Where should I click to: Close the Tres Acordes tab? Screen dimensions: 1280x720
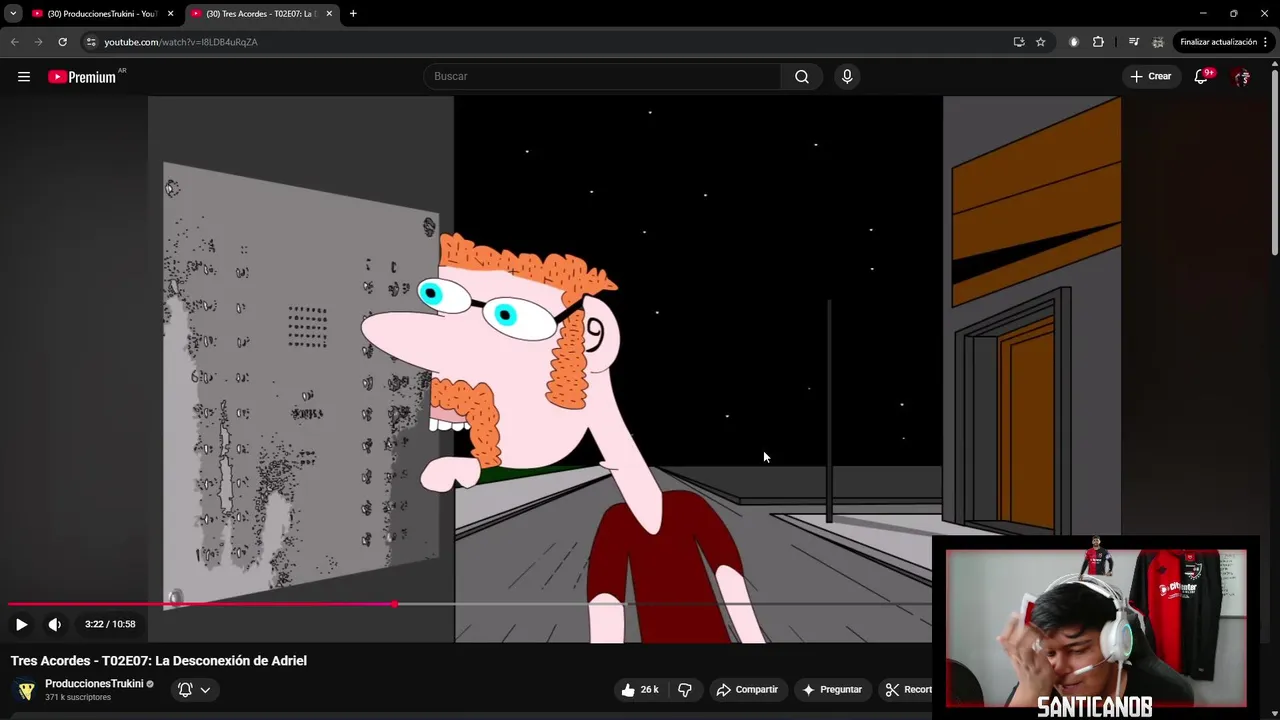tap(329, 14)
